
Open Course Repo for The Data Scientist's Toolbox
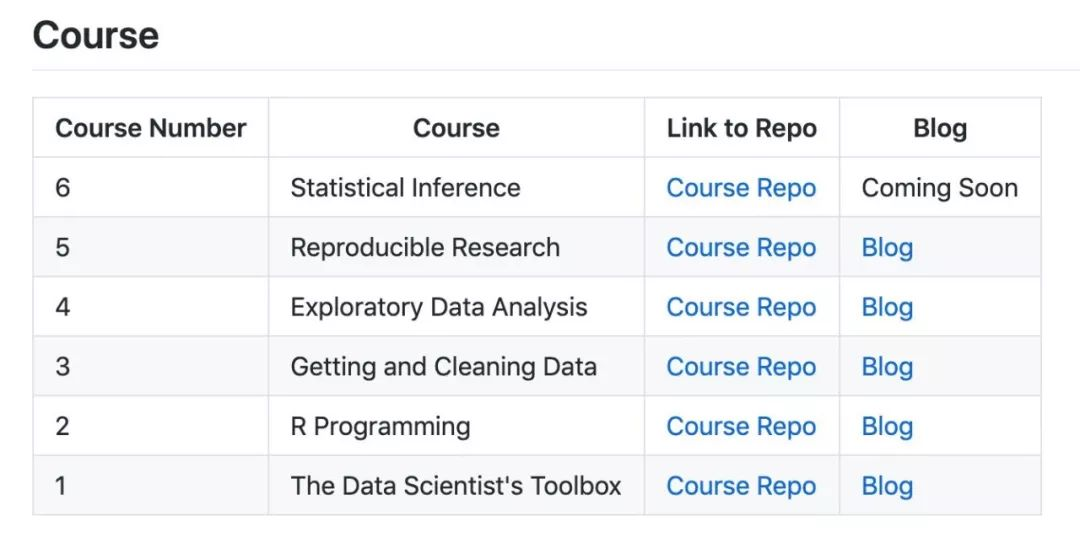(x=741, y=486)
